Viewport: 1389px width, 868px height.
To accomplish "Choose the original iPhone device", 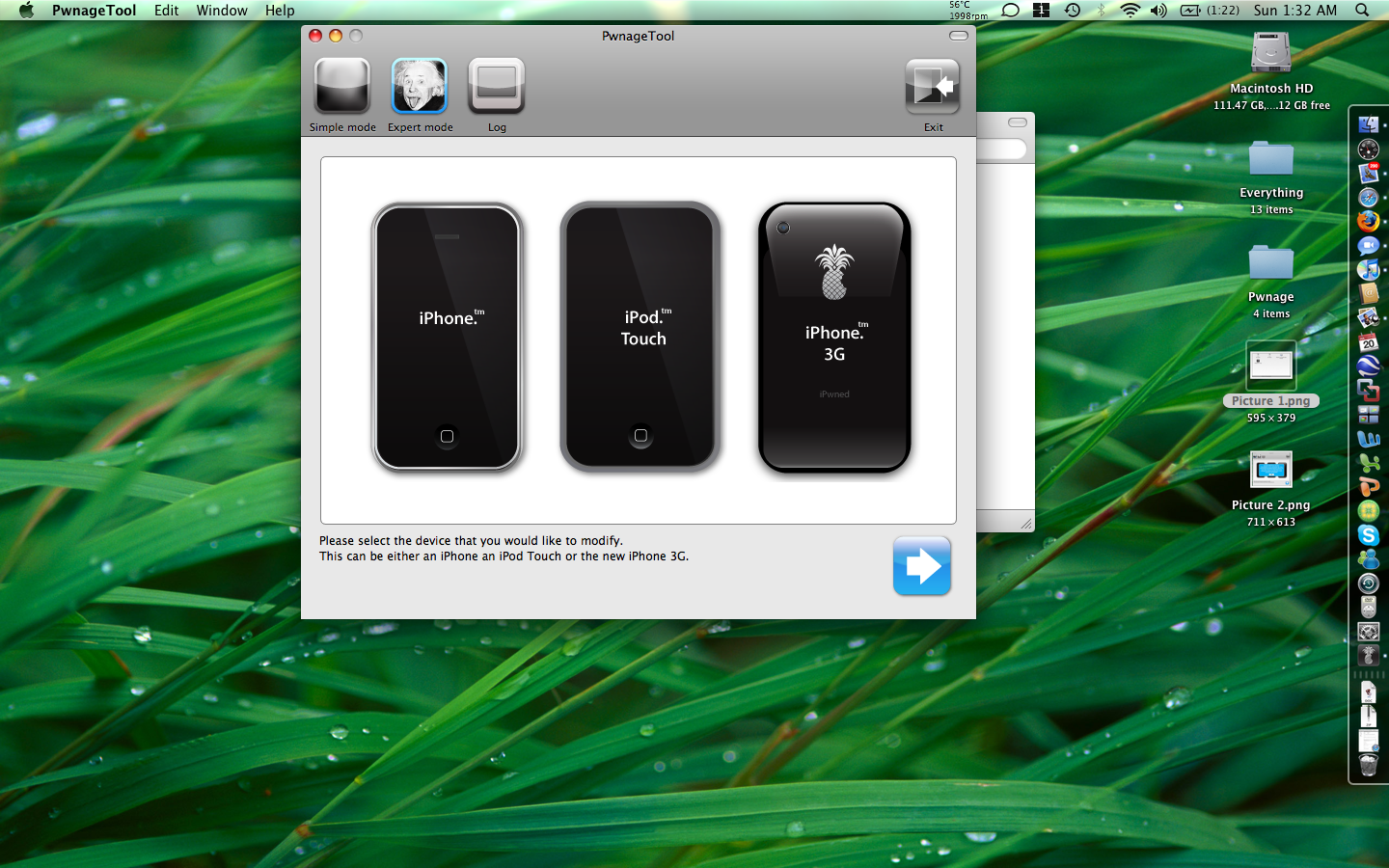I will (x=447, y=337).
